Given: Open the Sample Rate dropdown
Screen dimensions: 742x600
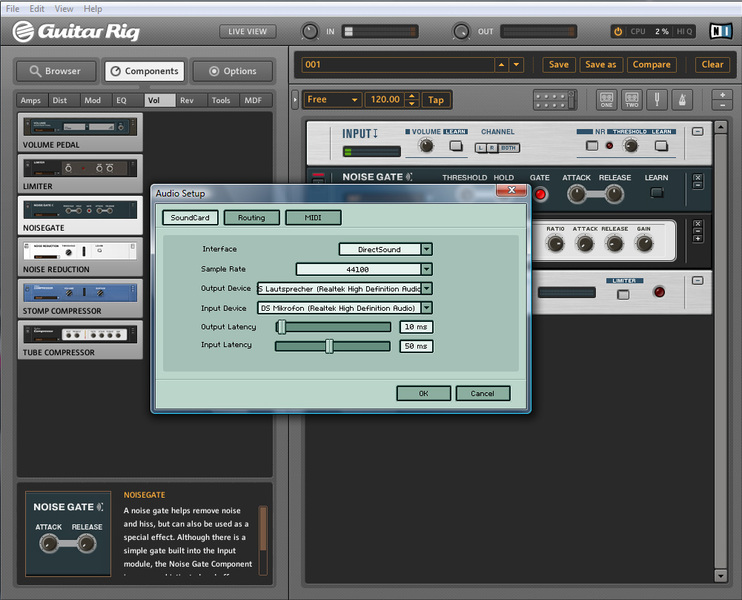Looking at the screenshot, I should click(x=426, y=269).
